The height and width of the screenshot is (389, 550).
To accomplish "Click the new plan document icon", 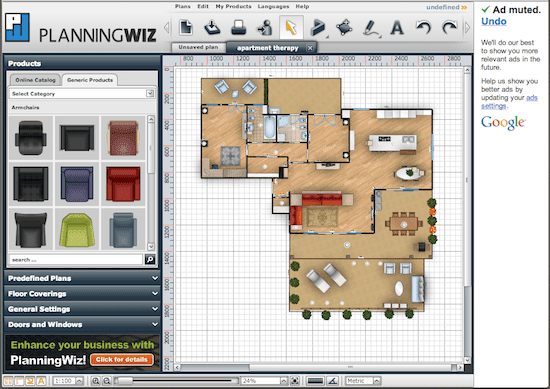I will click(x=186, y=27).
